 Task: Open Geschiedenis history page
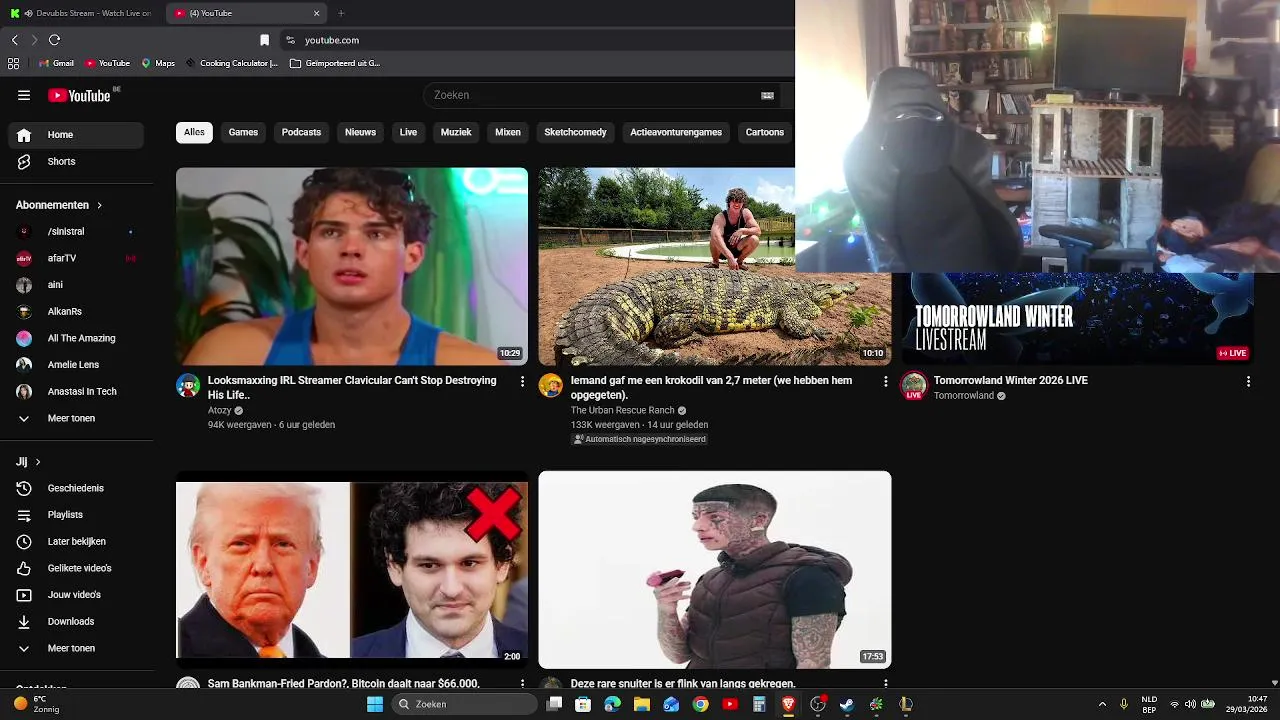pos(76,488)
